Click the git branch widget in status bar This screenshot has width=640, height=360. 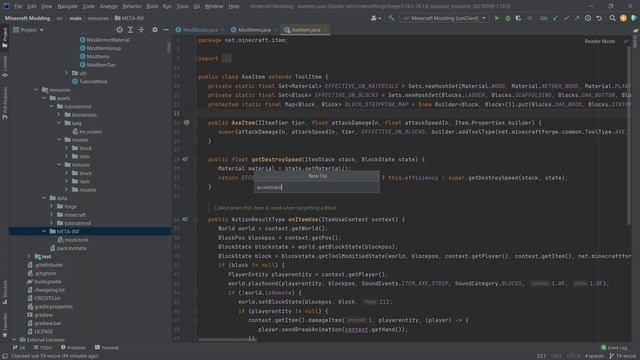coord(622,356)
